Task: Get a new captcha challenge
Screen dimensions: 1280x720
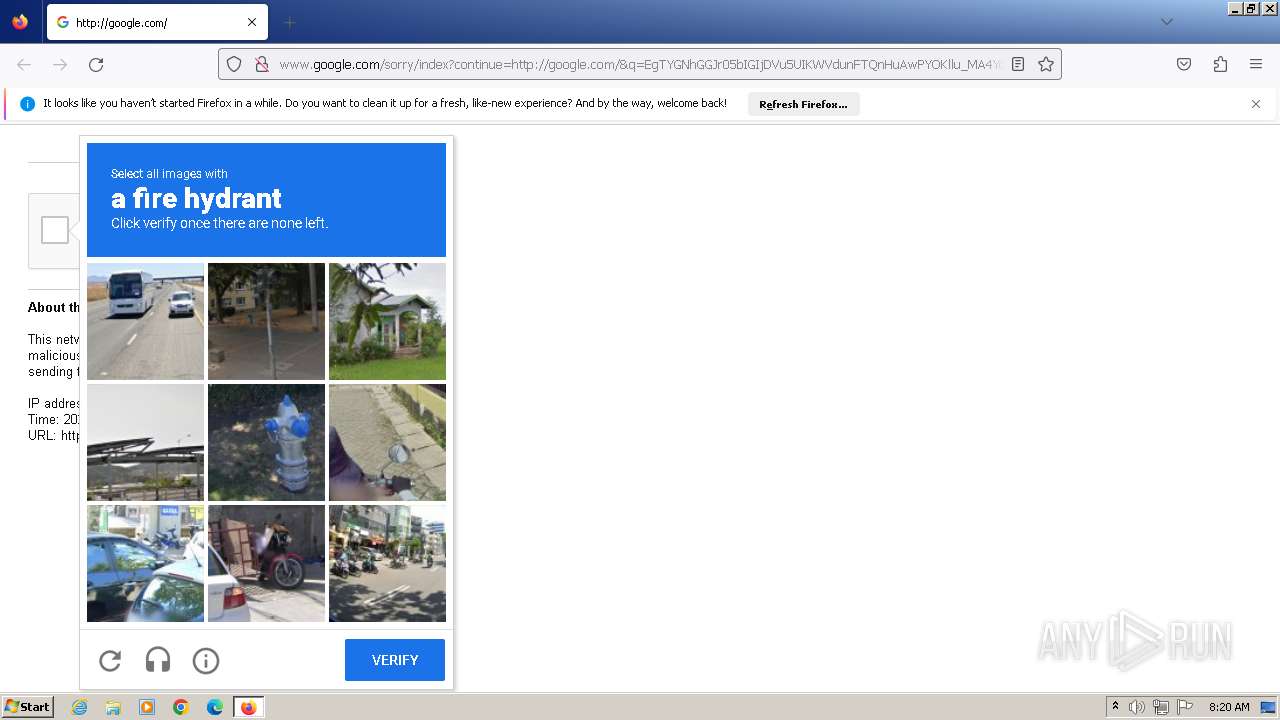Action: [110, 660]
